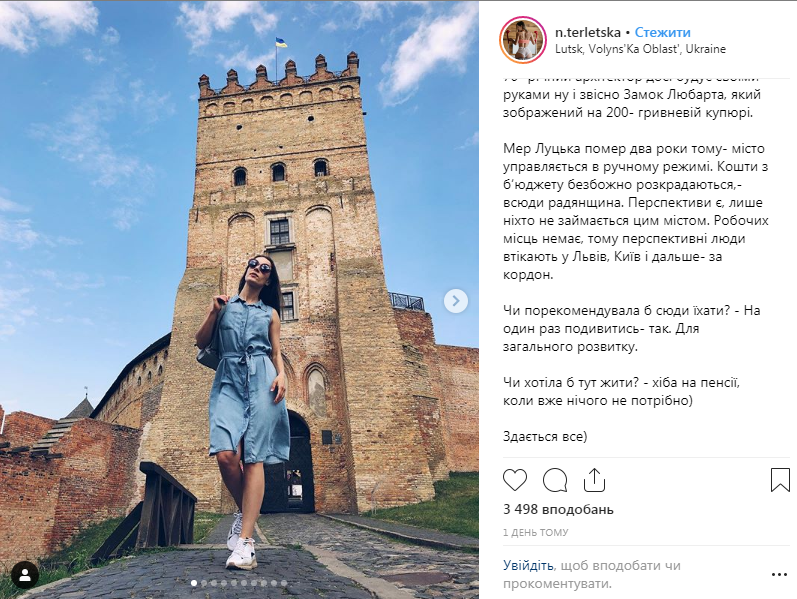The height and width of the screenshot is (599, 797).
Task: Open the n.terletska username link
Action: coord(588,32)
